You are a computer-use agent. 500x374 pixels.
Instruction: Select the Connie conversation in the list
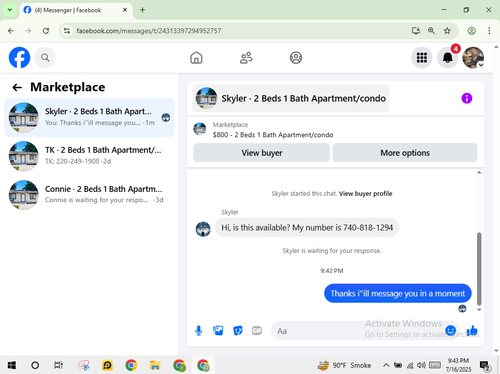tap(89, 195)
